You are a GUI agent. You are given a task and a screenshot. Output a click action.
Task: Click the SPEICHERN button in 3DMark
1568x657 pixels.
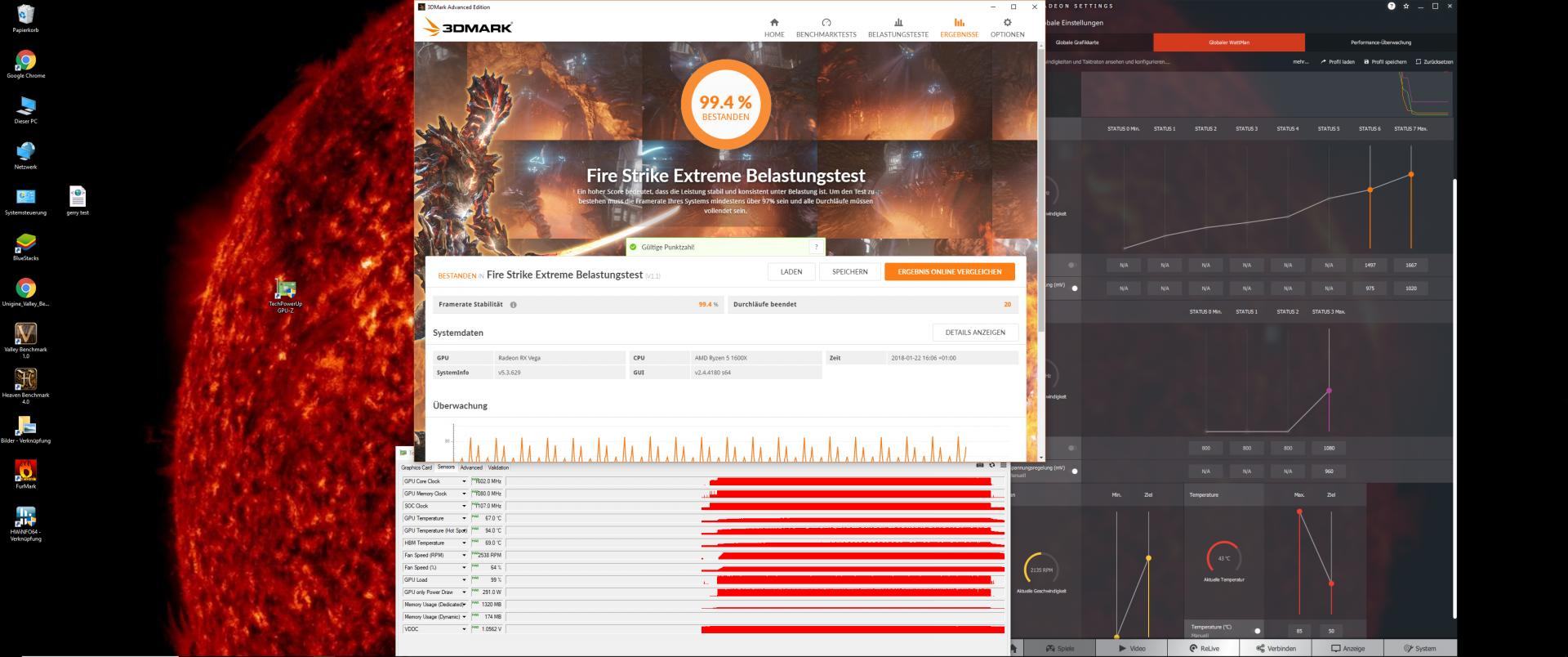[x=849, y=271]
